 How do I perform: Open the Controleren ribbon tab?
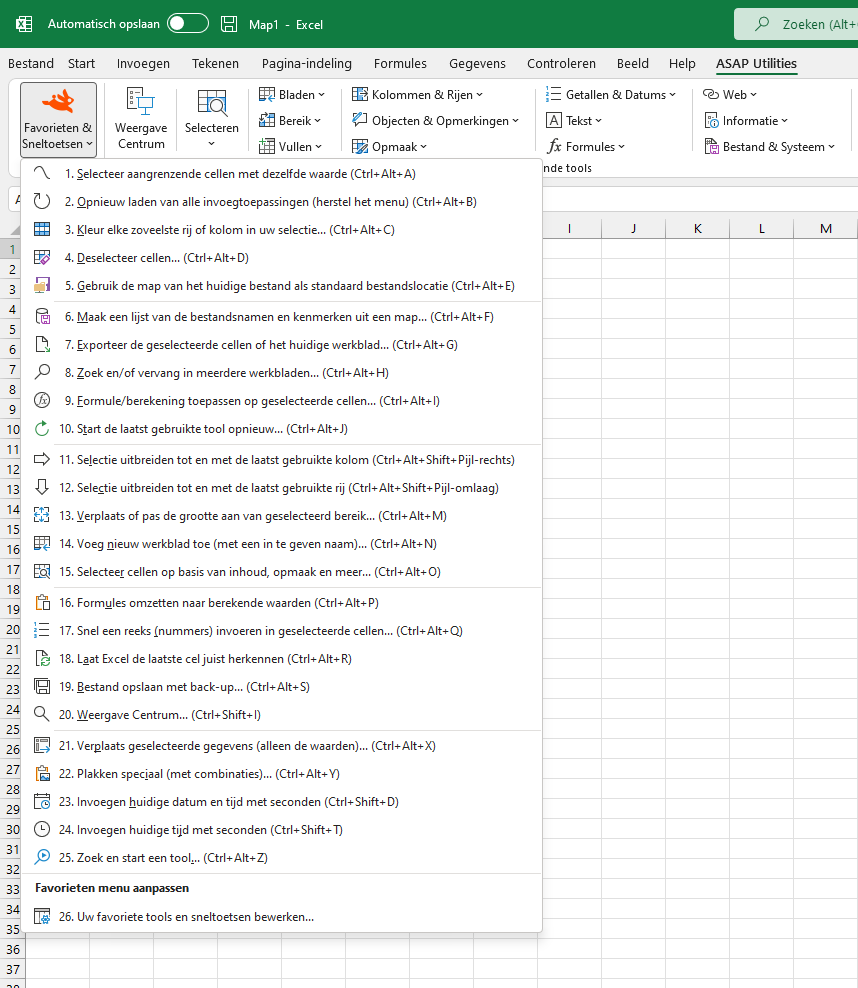tap(561, 63)
